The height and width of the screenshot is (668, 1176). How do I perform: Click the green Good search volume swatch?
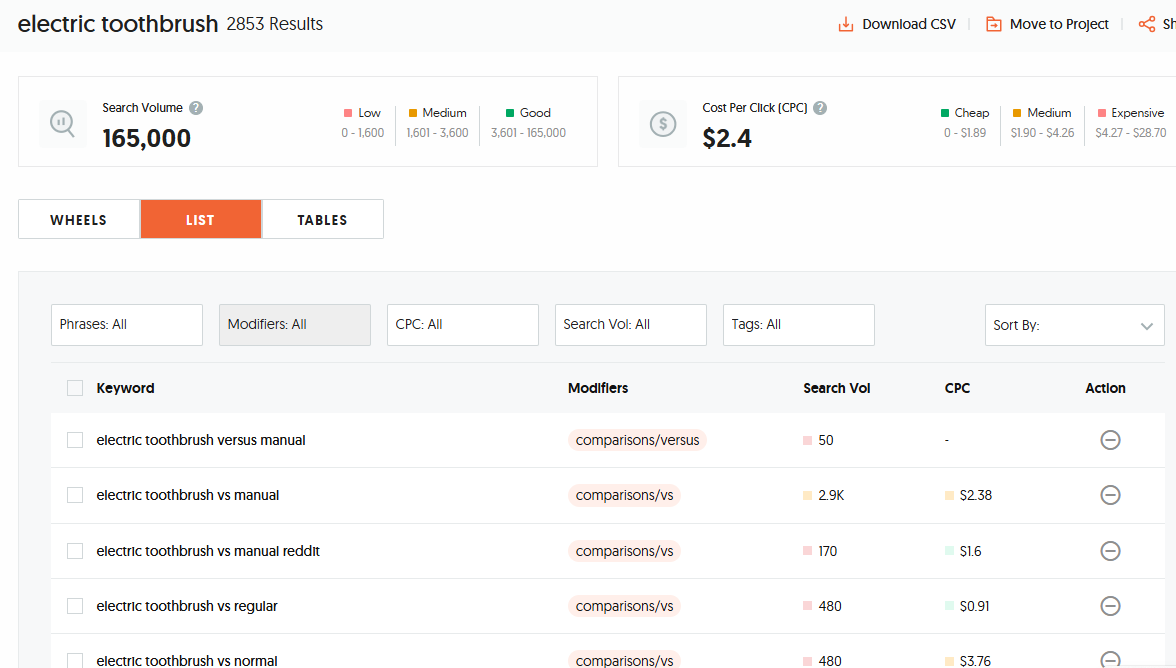click(x=510, y=113)
